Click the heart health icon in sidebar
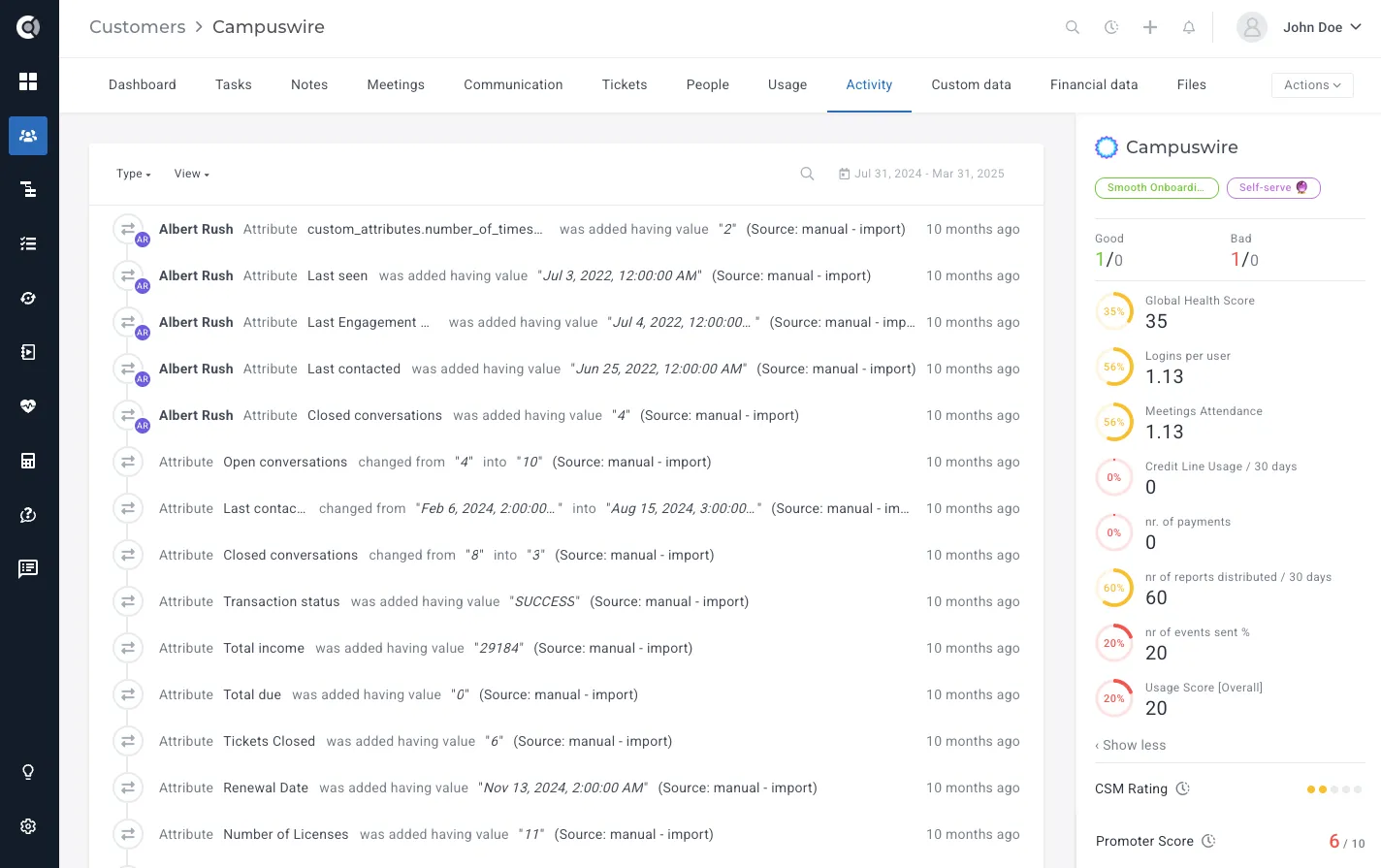 (28, 406)
